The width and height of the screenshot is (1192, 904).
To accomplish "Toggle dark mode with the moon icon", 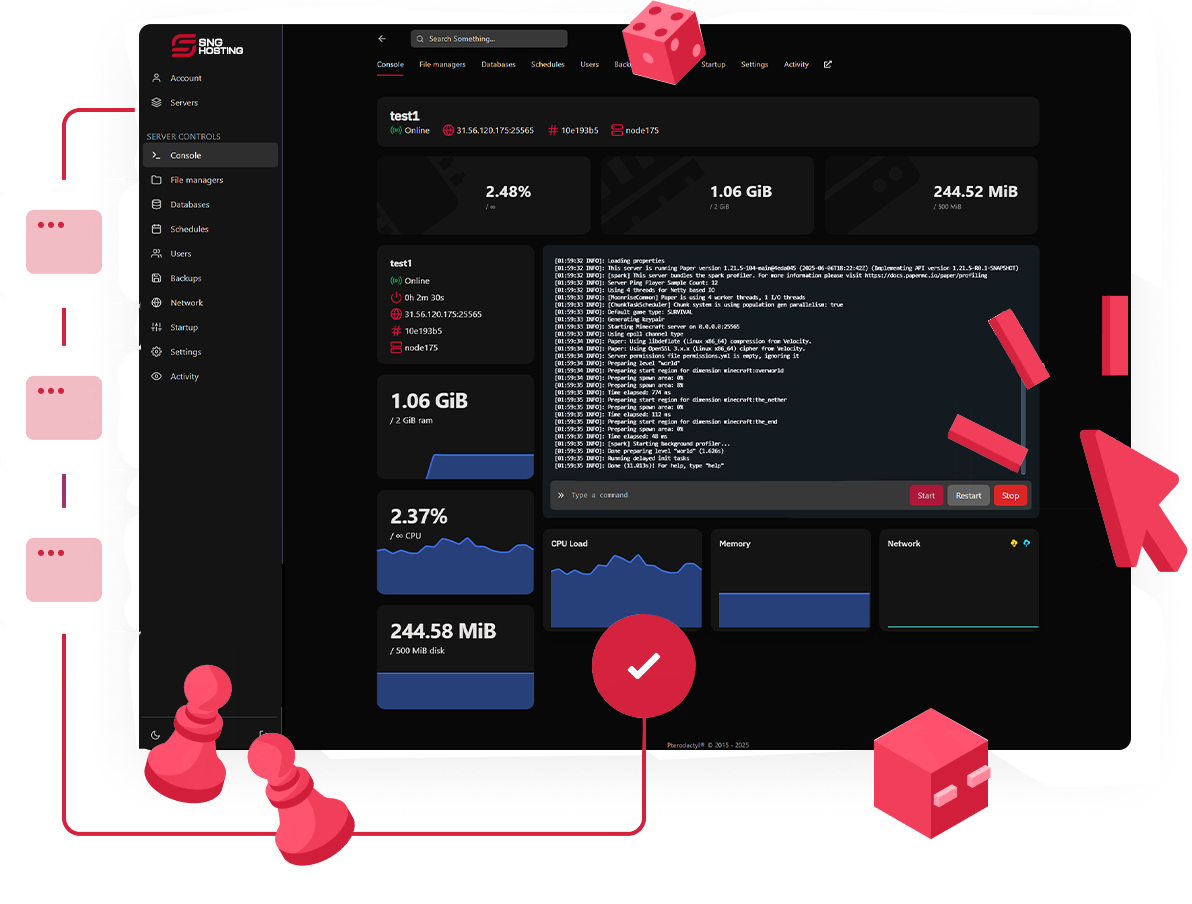I will tap(156, 735).
